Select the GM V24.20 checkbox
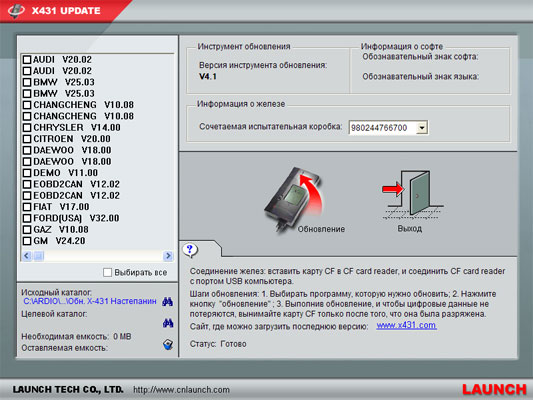This screenshot has height=400, width=533. click(x=27, y=241)
